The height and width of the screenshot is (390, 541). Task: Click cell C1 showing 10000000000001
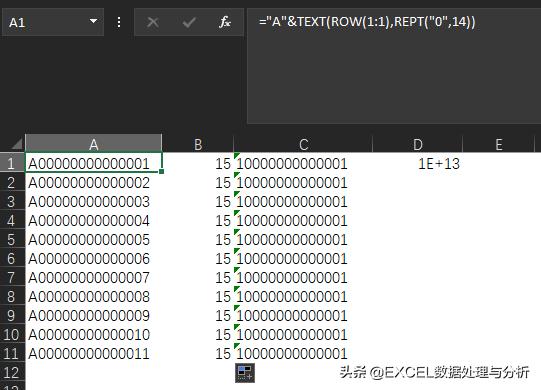pos(303,163)
